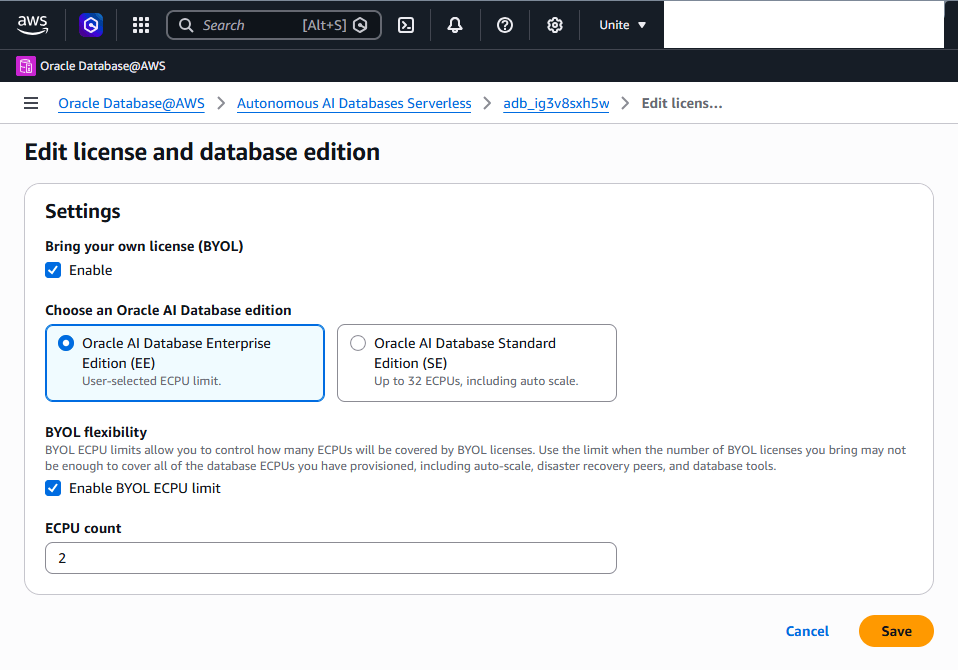Toggle the hamburger side navigation
958x670 pixels.
[x=31, y=103]
